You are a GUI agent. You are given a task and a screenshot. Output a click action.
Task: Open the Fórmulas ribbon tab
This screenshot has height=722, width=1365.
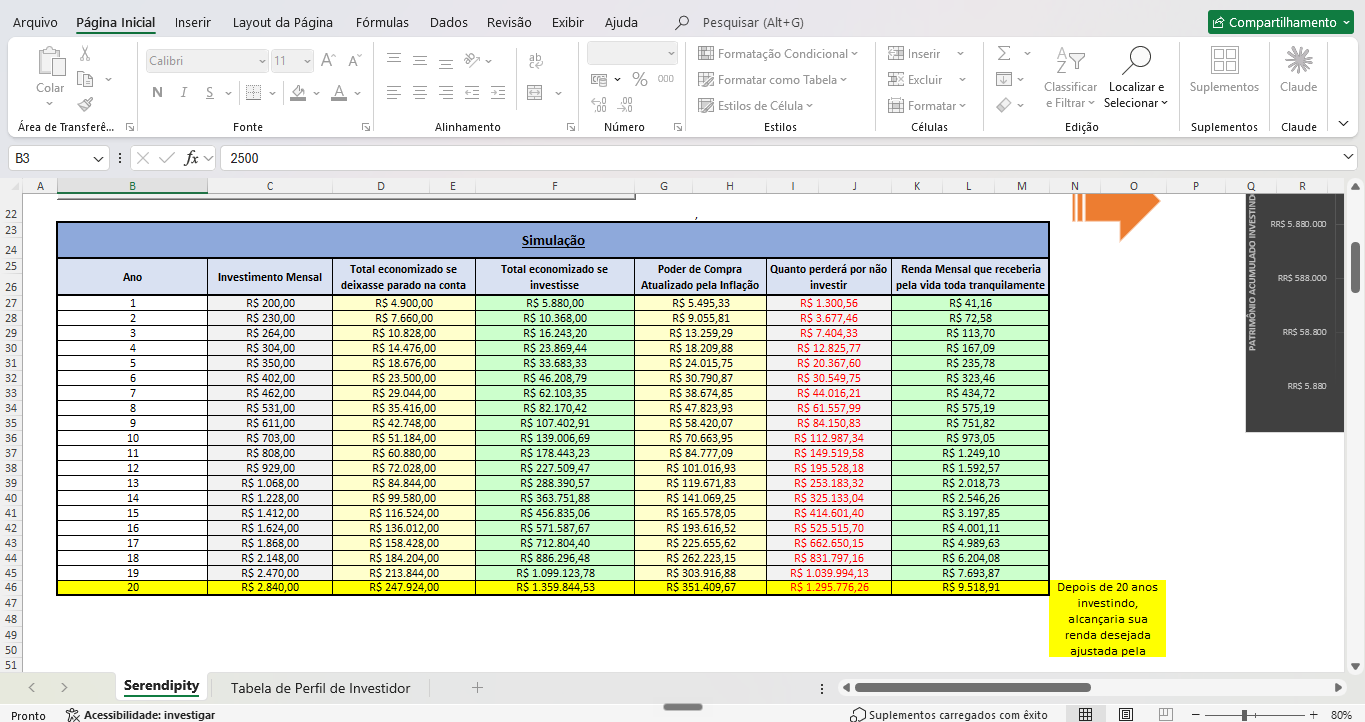382,22
